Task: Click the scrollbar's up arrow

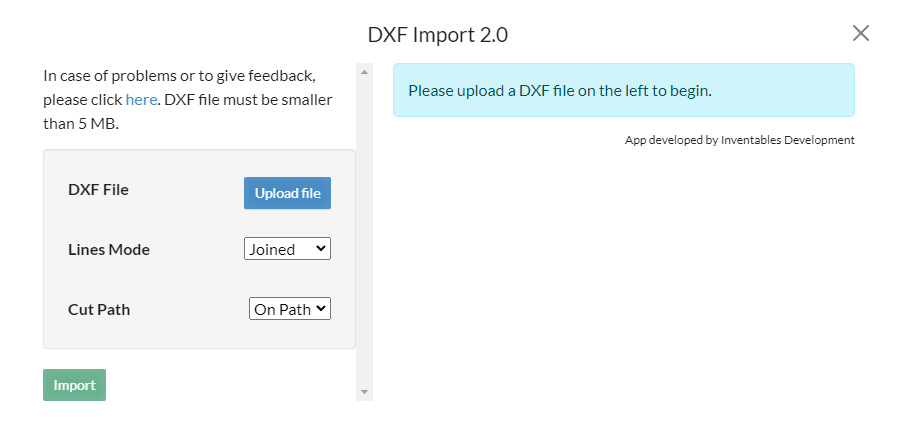Action: tap(364, 72)
